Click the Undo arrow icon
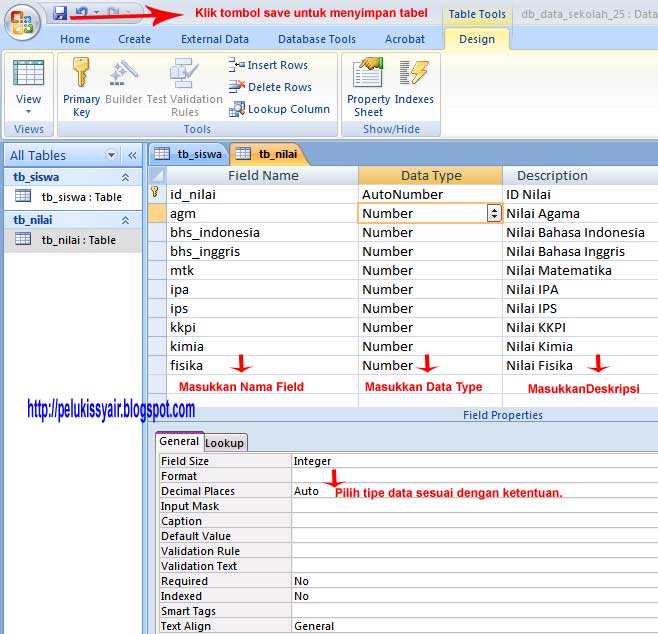The image size is (658, 634). click(82, 13)
